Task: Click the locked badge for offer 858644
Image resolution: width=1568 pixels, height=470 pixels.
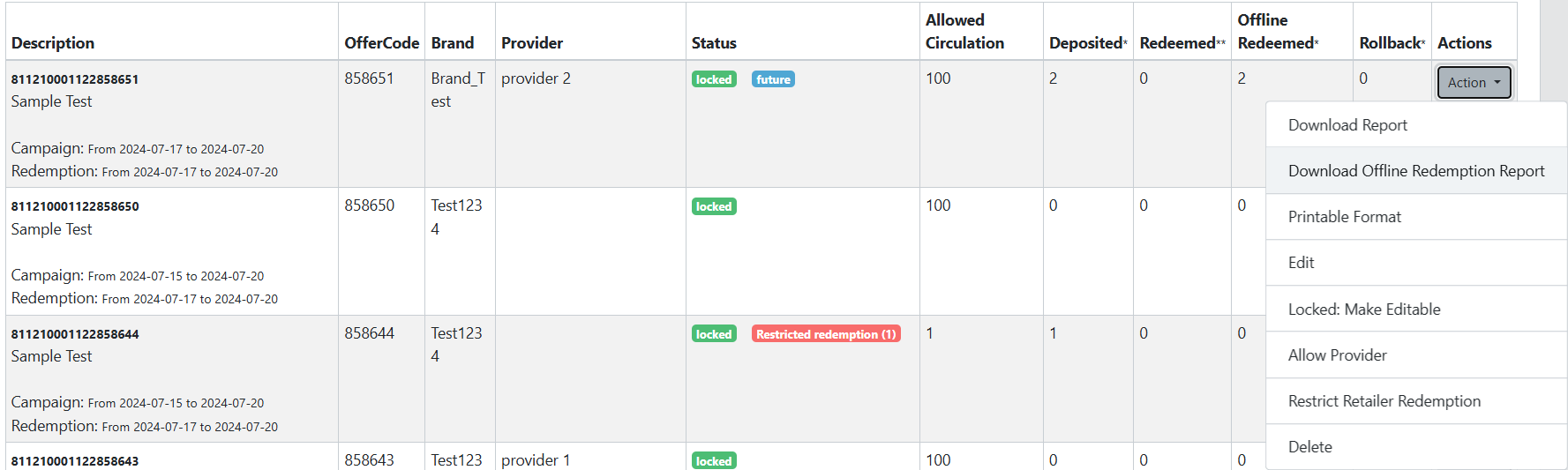Action: [714, 334]
